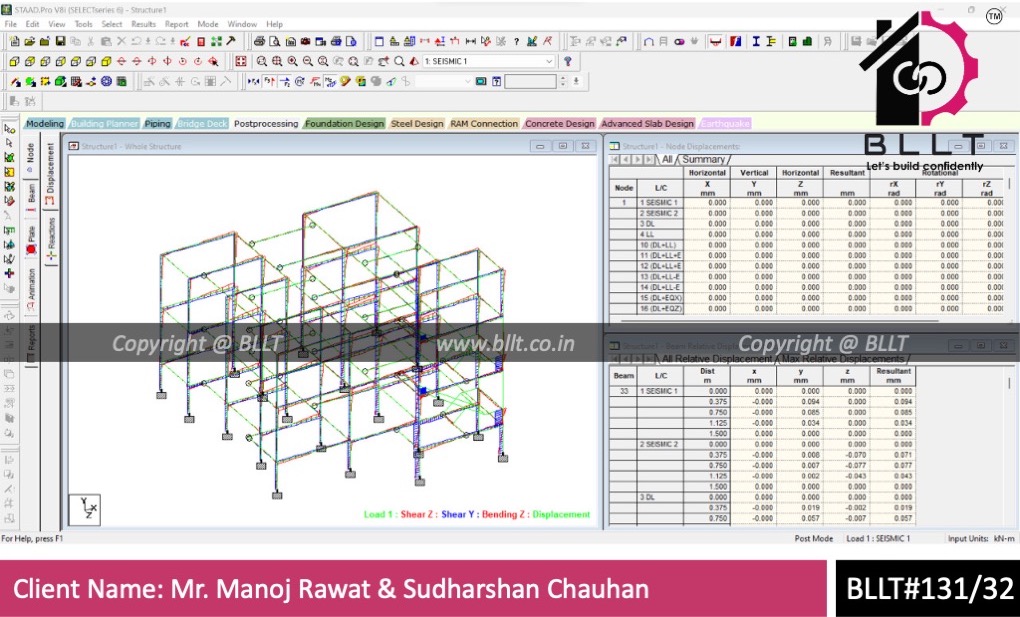Switch to Summary tab in Node Displacements table
This screenshot has width=1020, height=617.
point(703,159)
